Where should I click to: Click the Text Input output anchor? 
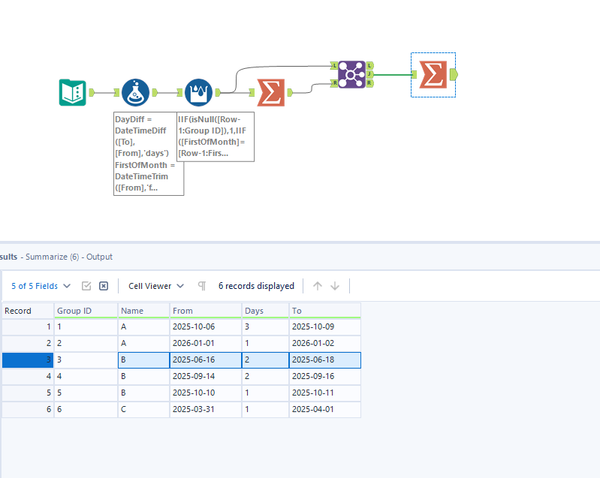pyautogui.click(x=91, y=92)
